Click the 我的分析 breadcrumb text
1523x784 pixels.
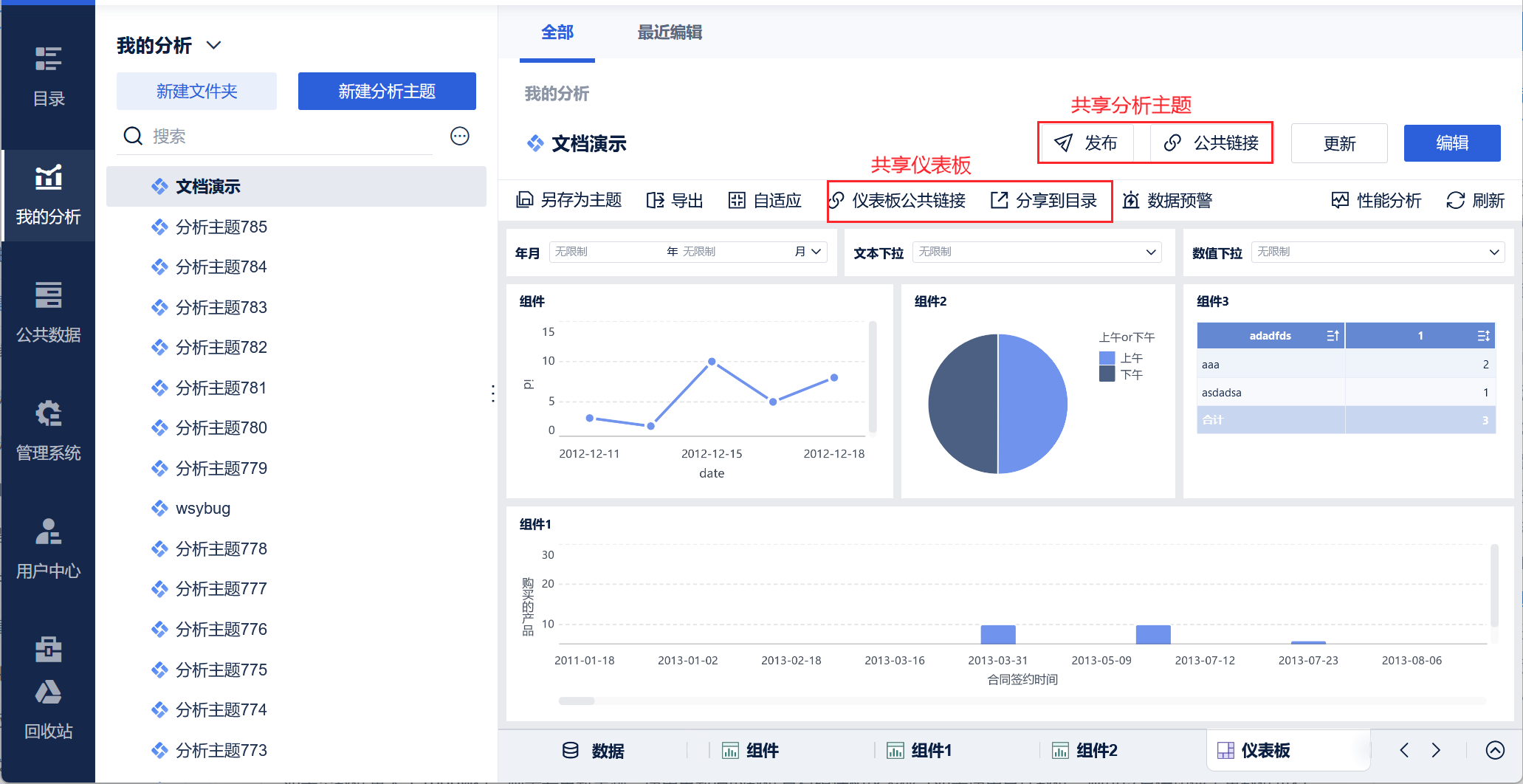(557, 94)
